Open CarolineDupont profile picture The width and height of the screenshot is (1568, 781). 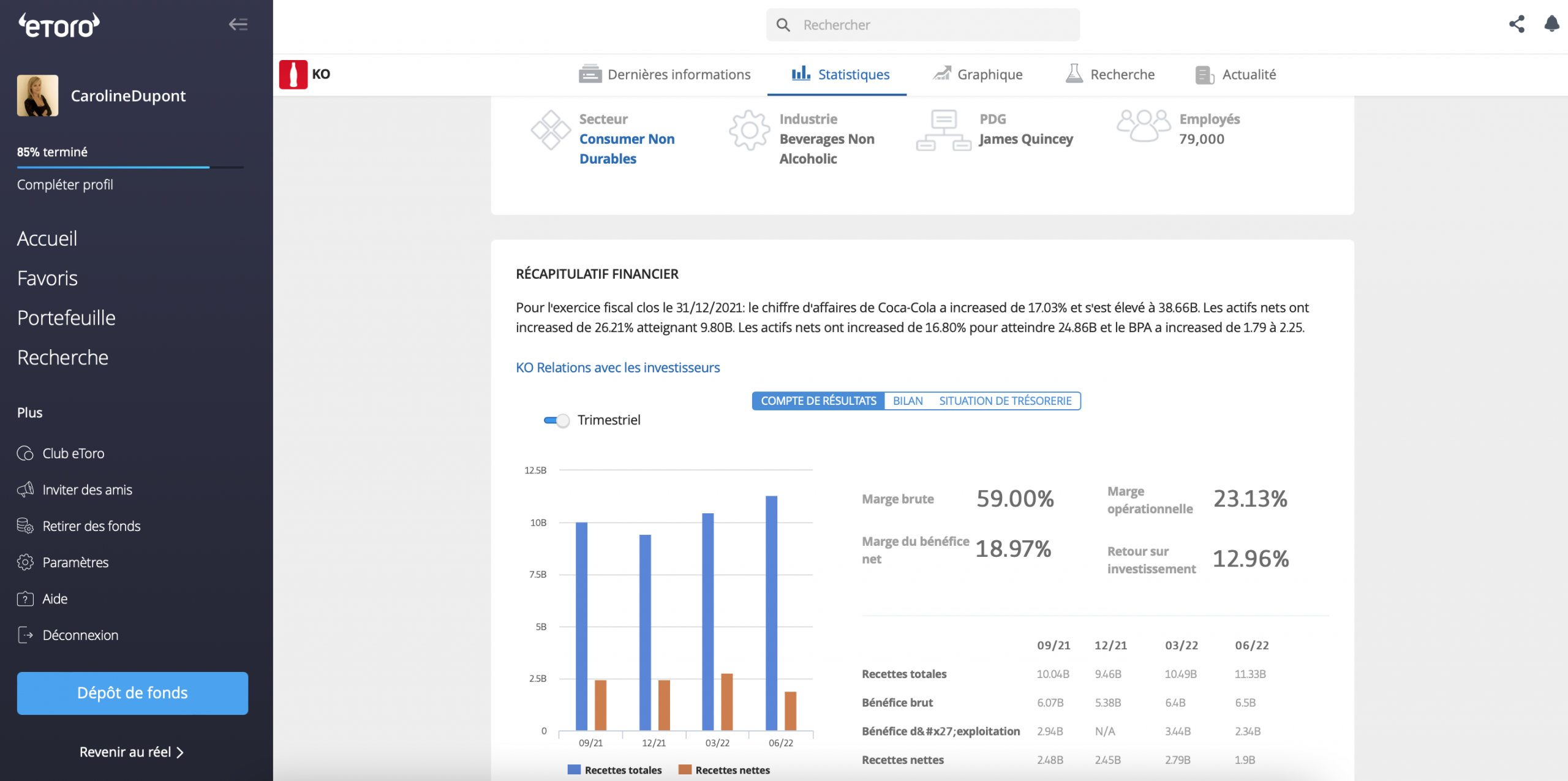pyautogui.click(x=38, y=96)
